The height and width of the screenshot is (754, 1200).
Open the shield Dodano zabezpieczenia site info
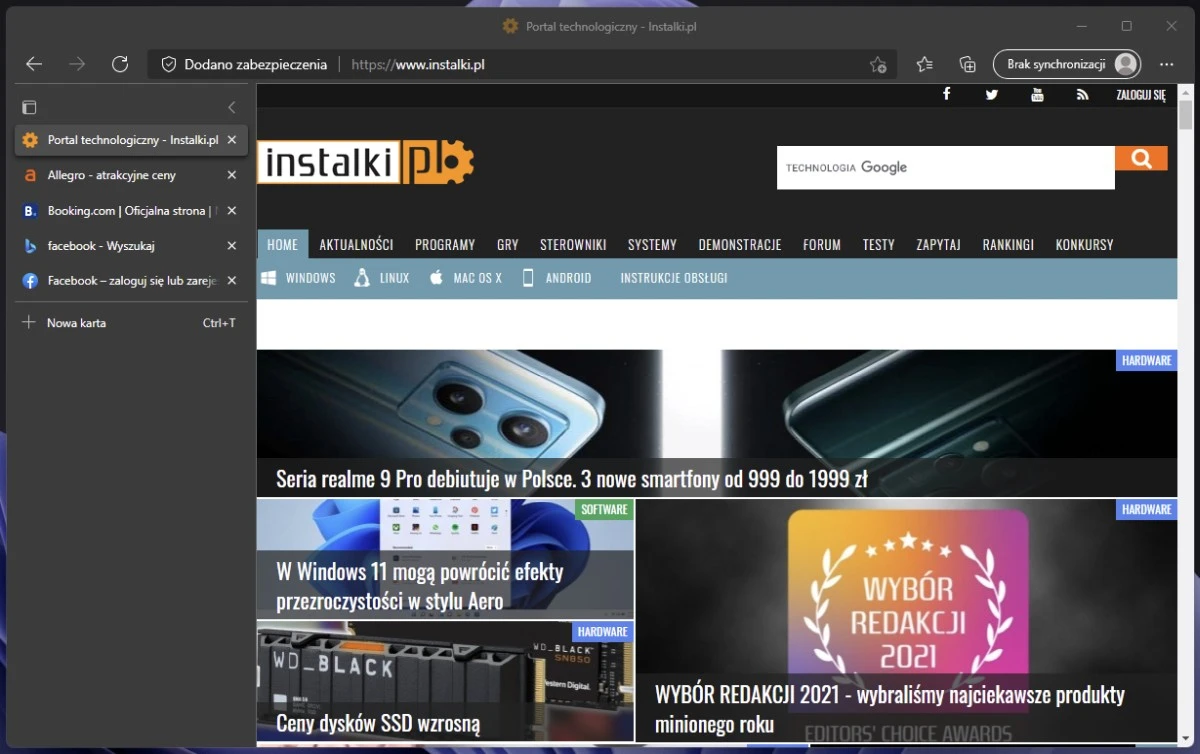pyautogui.click(x=169, y=64)
